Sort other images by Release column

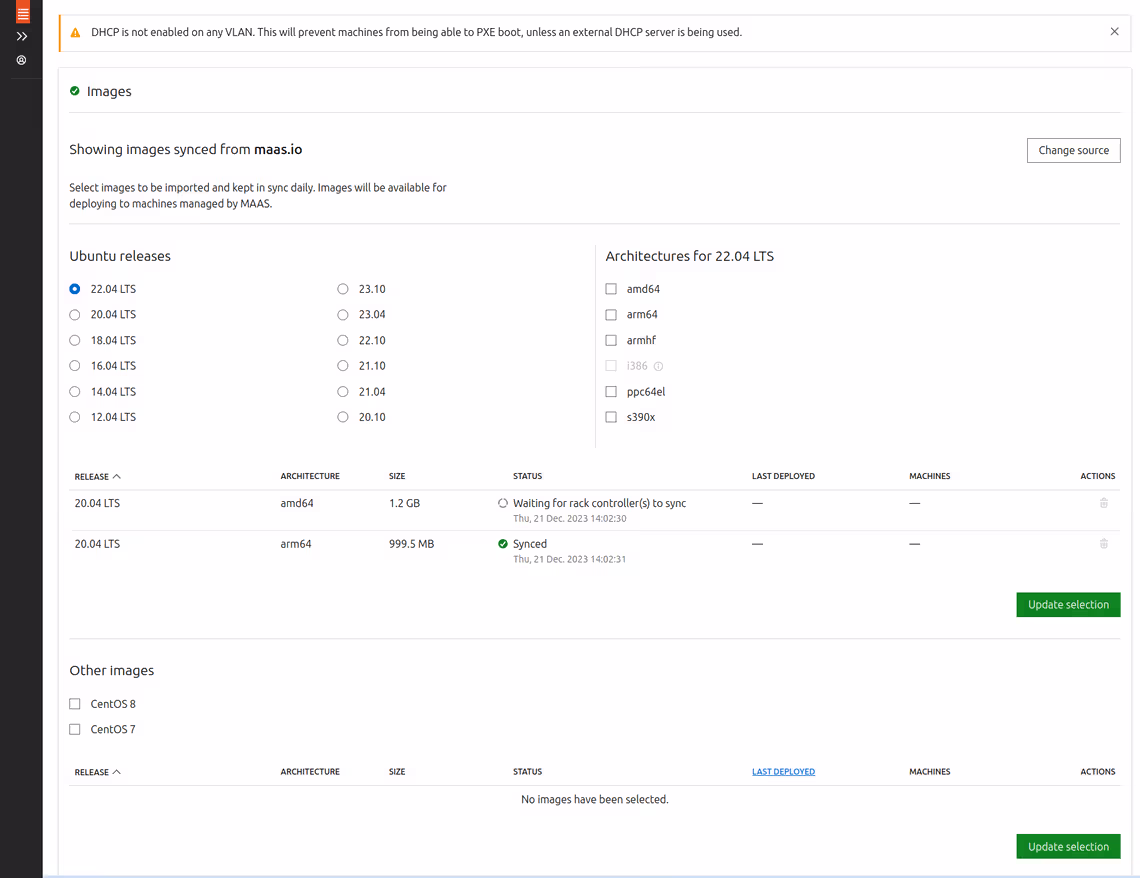click(x=97, y=772)
